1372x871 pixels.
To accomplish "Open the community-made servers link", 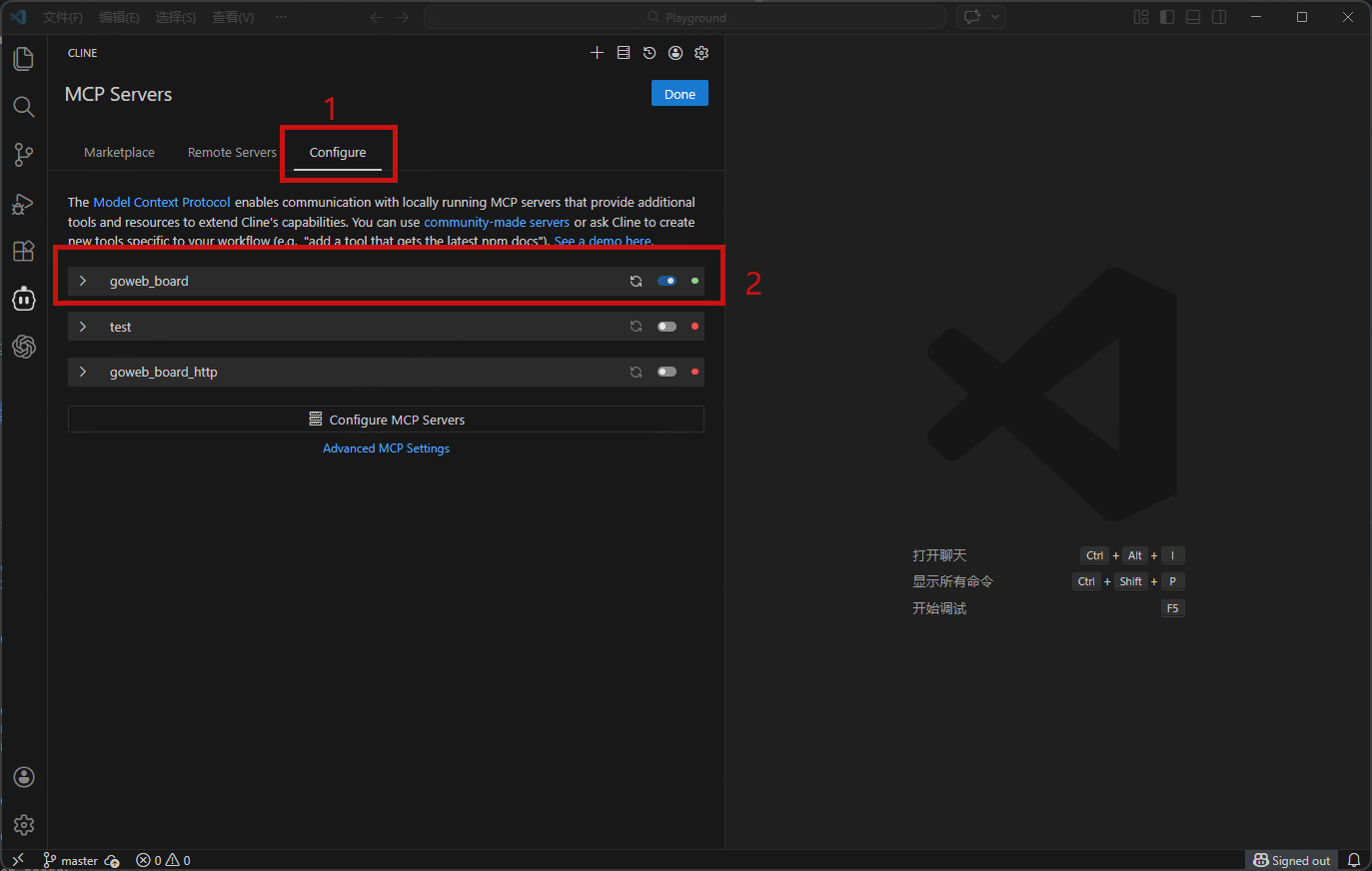I will (x=497, y=222).
